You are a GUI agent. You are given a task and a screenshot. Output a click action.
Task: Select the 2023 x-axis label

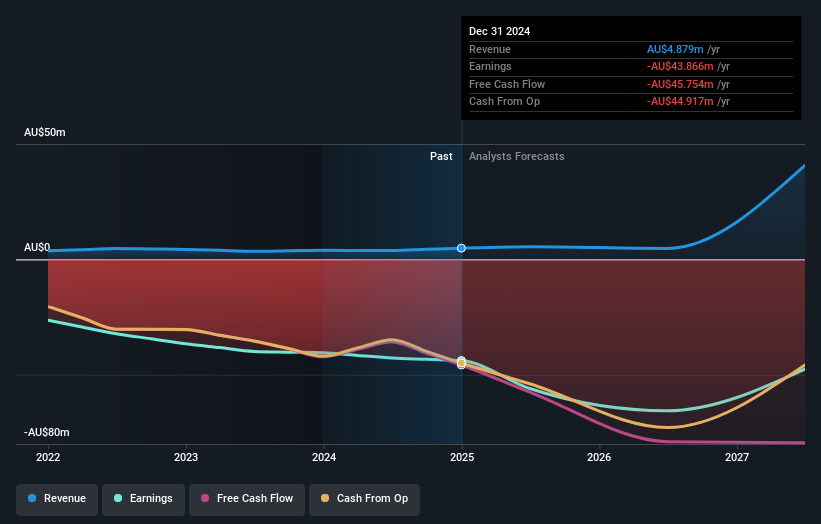[x=186, y=457]
